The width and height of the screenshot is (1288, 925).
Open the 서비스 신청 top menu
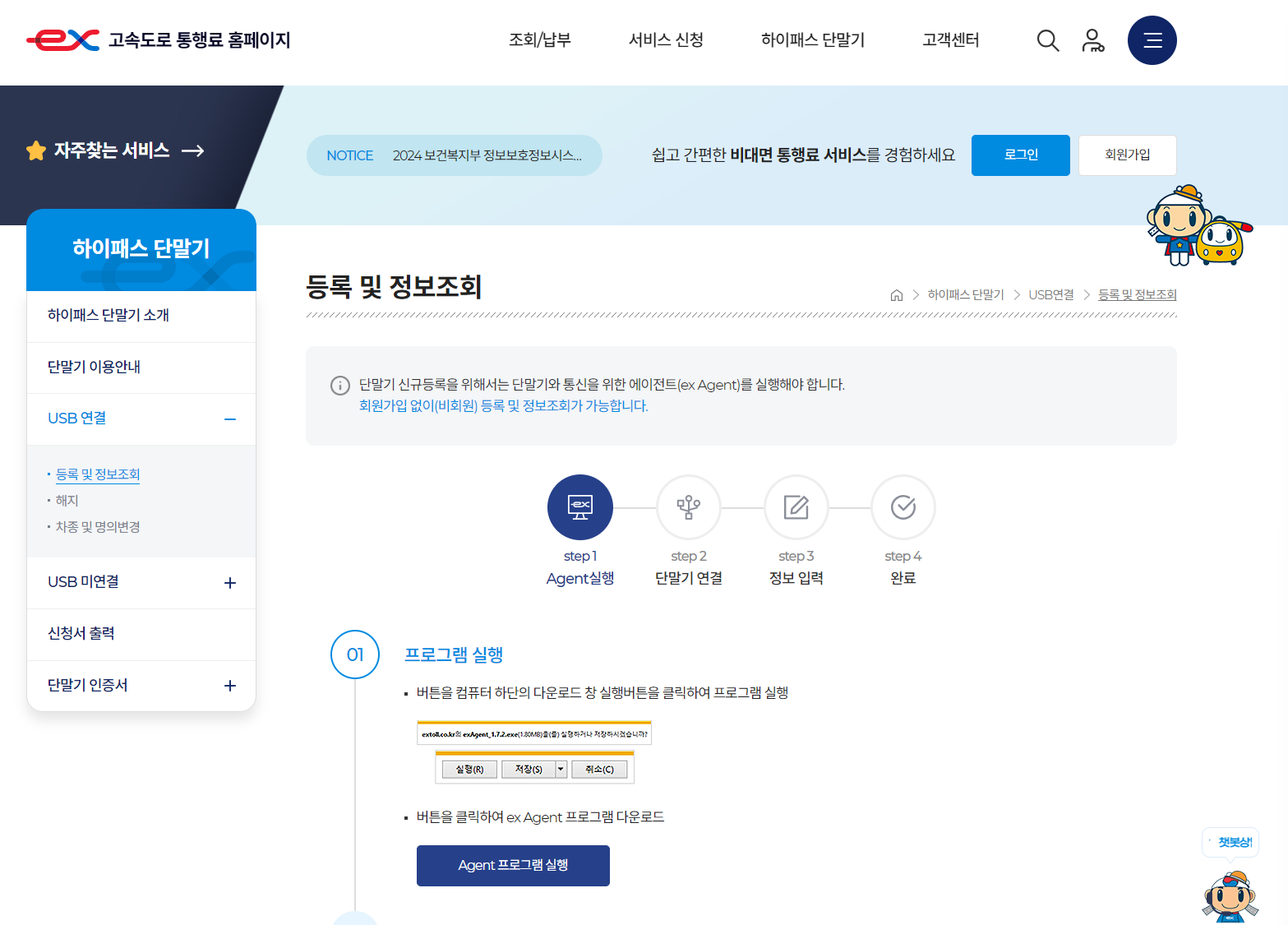pyautogui.click(x=666, y=39)
